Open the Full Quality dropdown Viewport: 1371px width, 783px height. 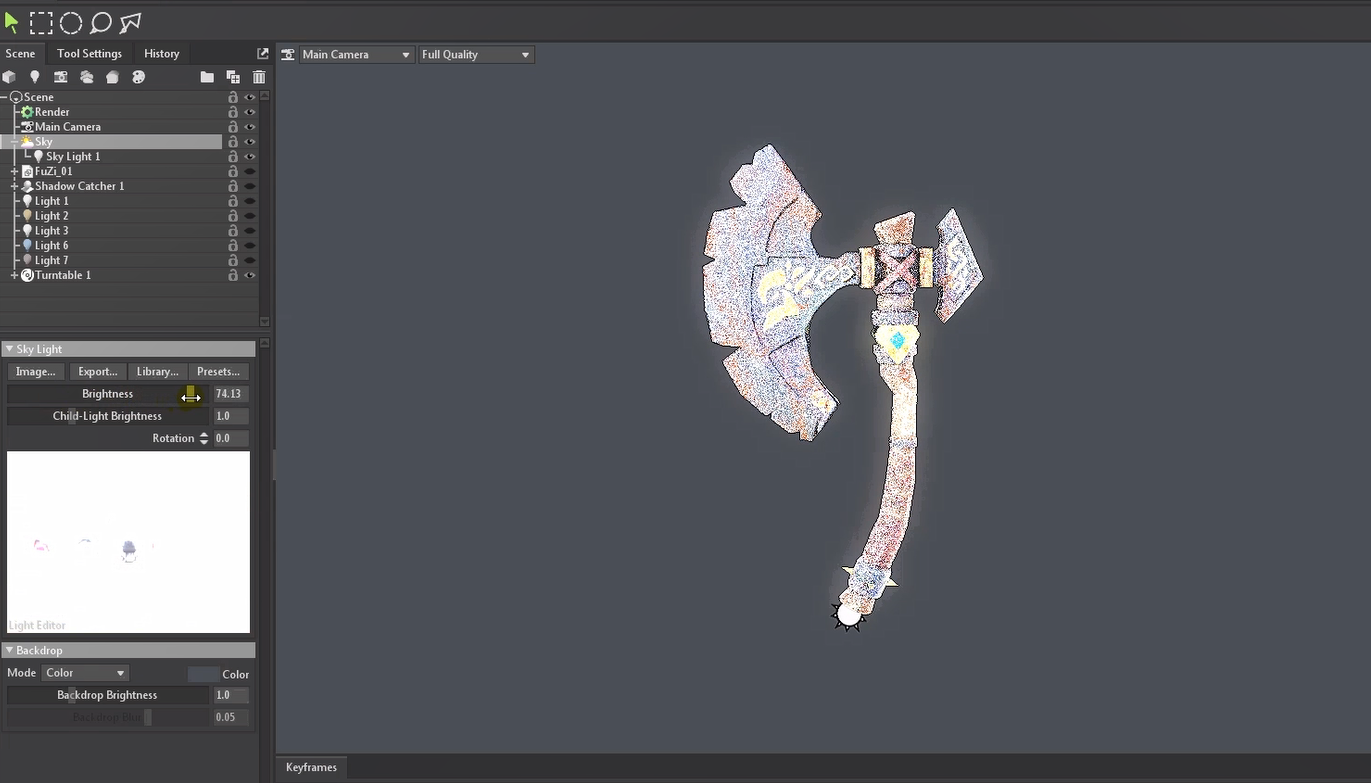click(x=475, y=54)
